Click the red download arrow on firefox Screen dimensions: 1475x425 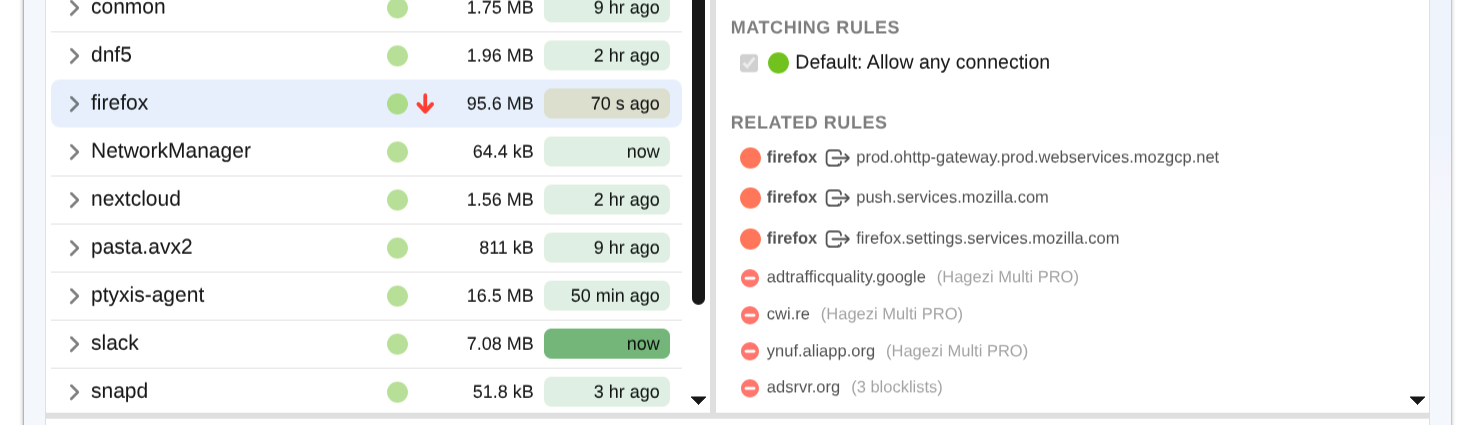point(425,103)
